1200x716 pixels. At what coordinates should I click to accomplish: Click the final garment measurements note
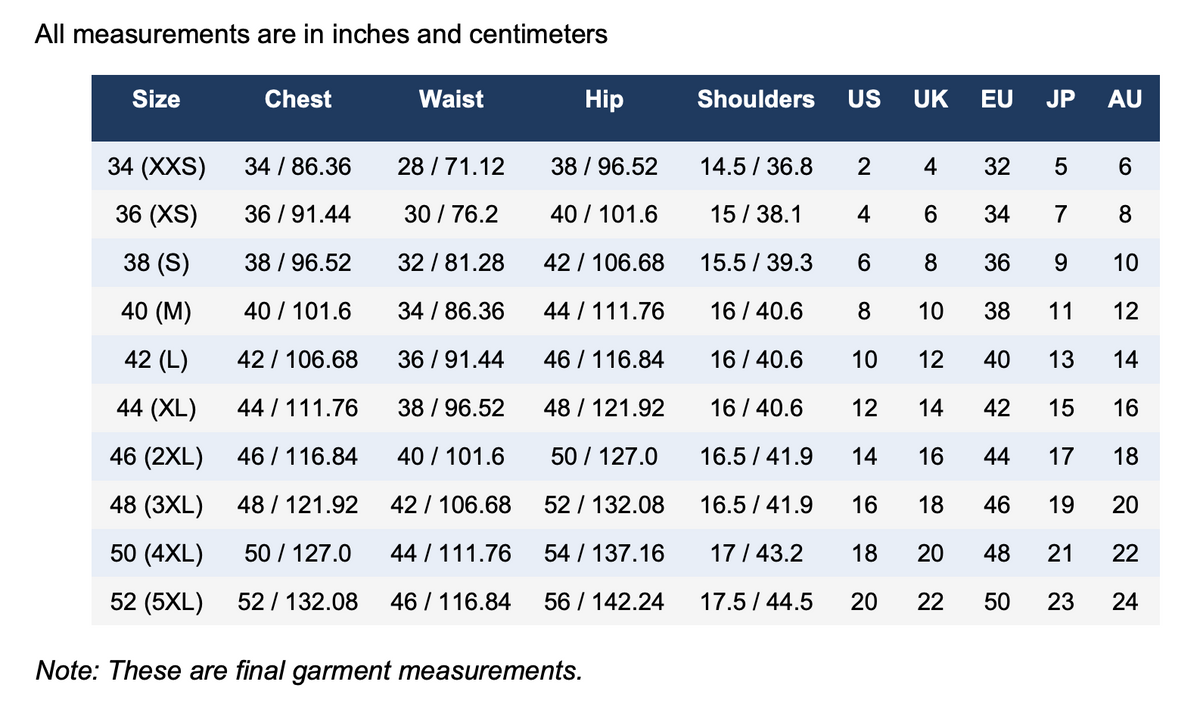point(308,669)
